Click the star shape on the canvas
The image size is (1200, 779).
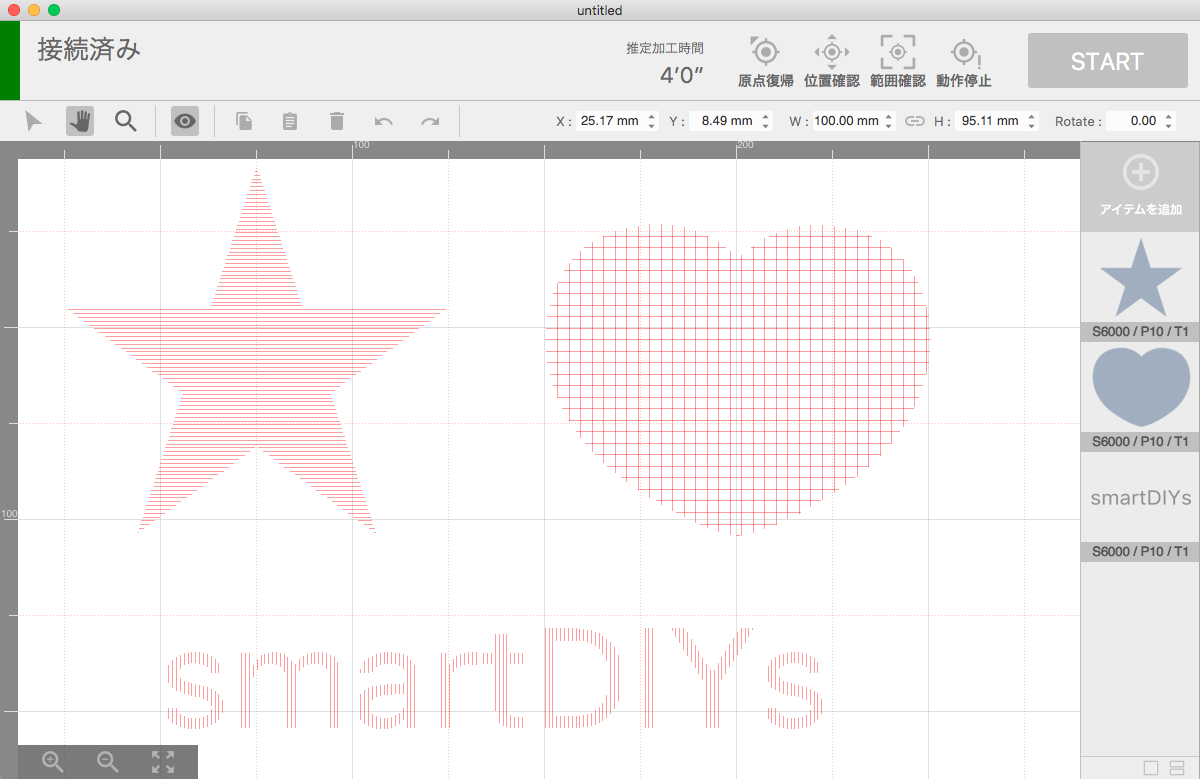[257, 350]
